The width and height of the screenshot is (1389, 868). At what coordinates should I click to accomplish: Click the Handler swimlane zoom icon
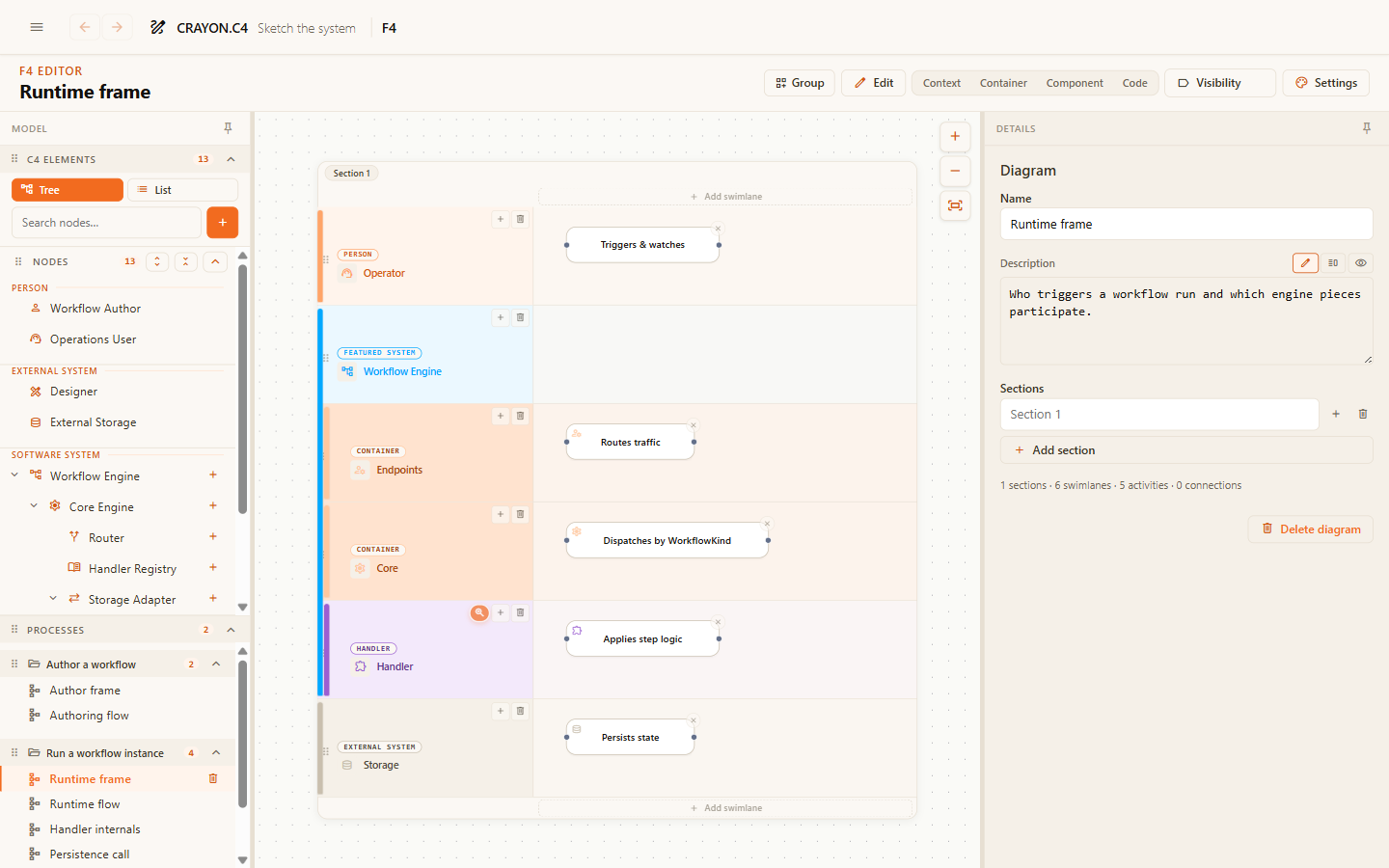(479, 612)
